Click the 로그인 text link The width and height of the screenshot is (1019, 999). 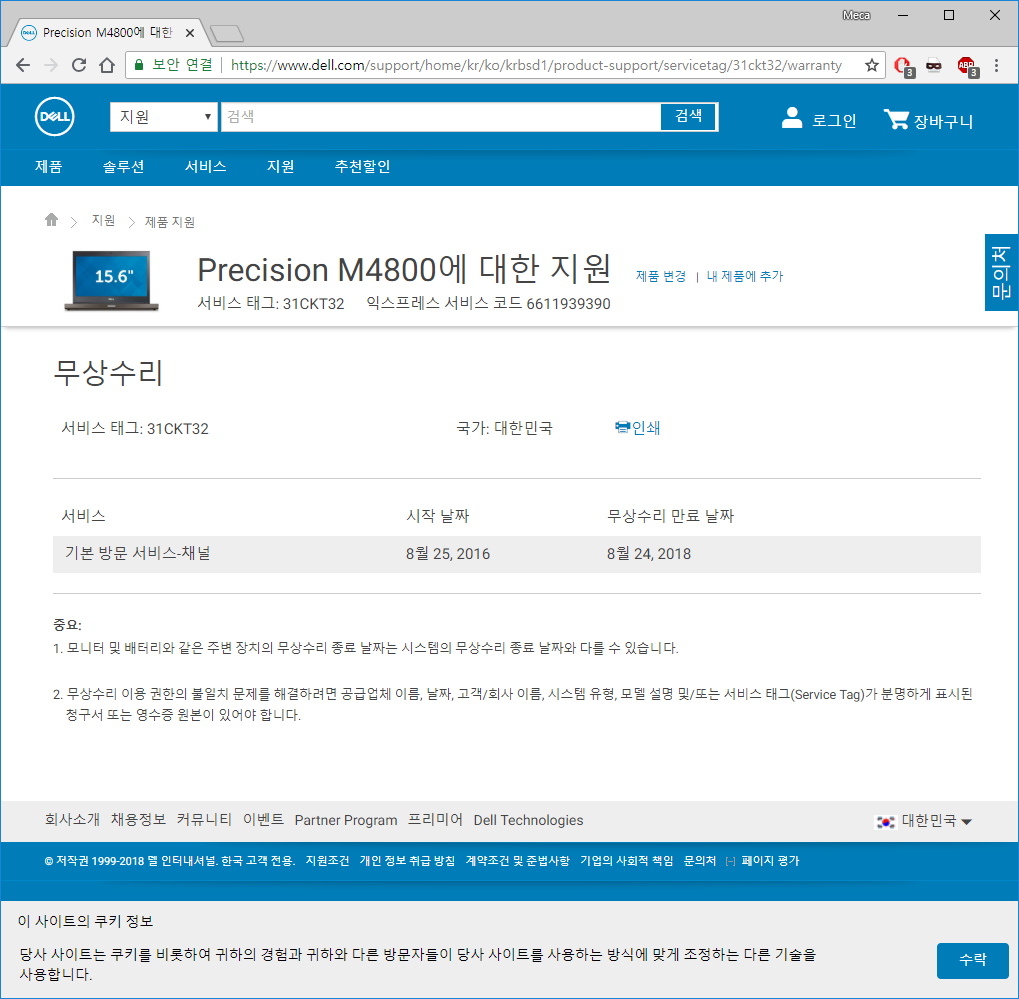(x=834, y=121)
